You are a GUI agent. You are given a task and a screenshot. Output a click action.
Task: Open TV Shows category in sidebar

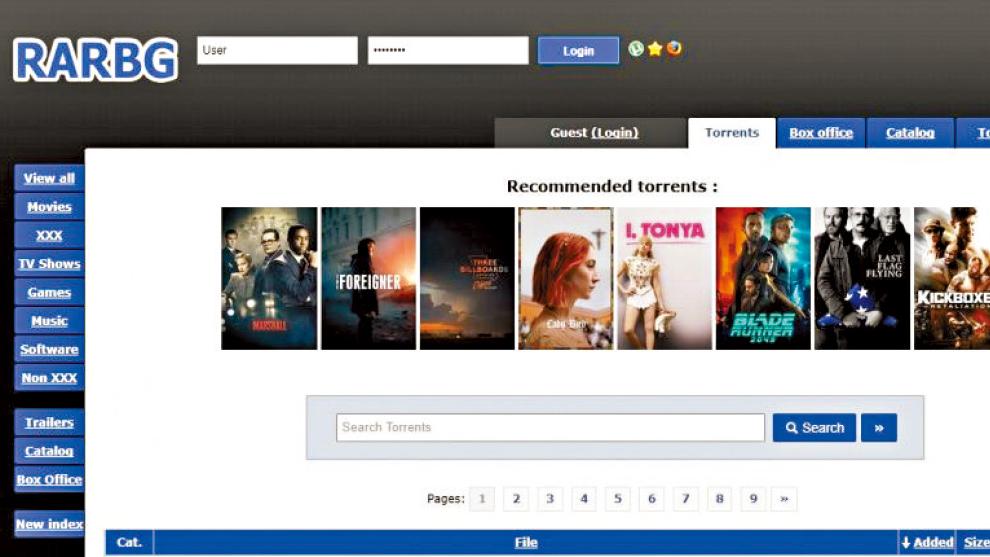(x=49, y=264)
